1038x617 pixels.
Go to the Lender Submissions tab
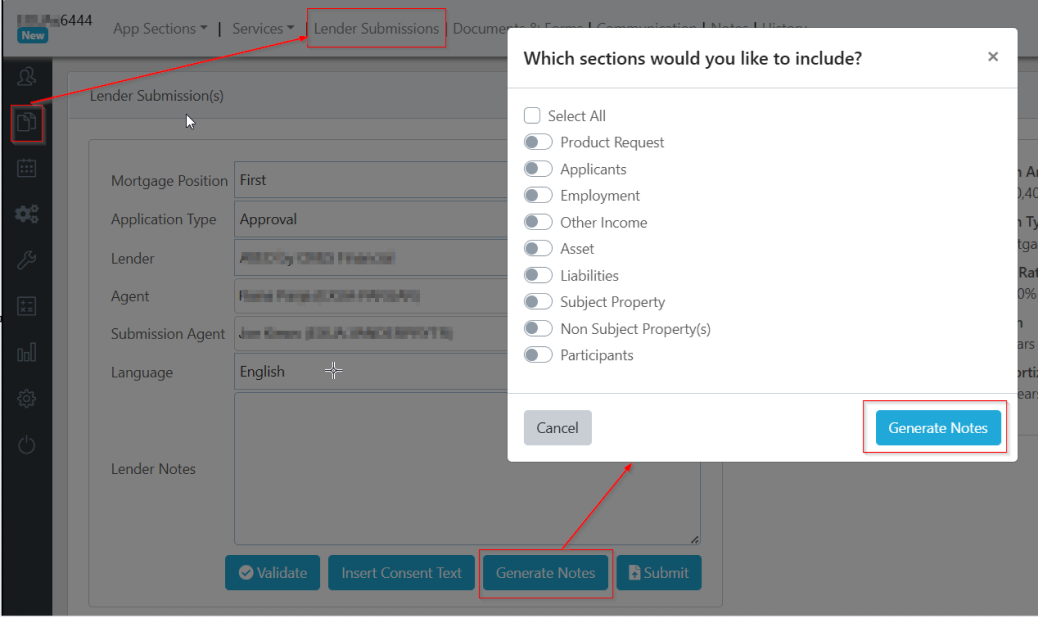(x=376, y=29)
